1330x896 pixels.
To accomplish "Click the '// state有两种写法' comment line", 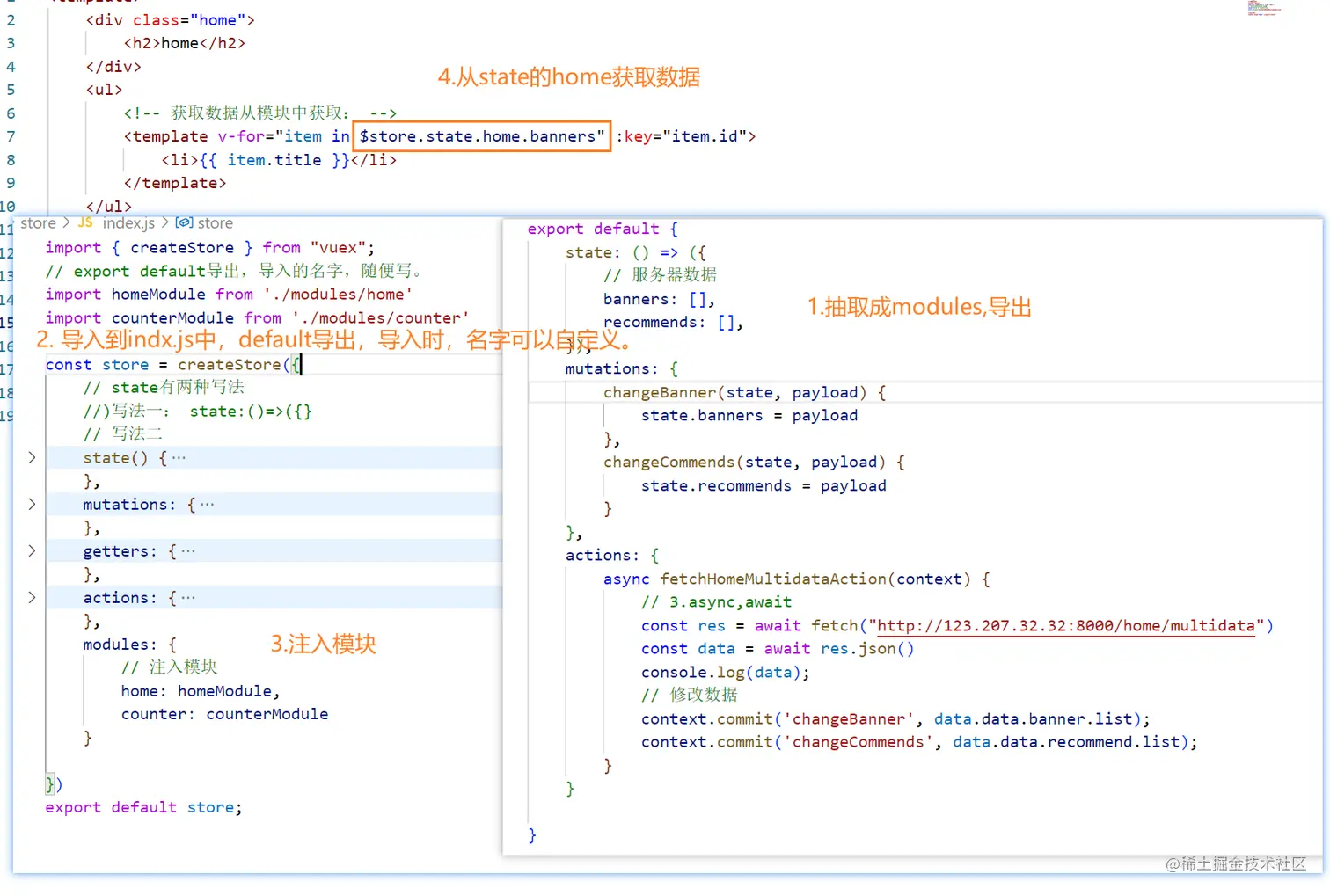I will pyautogui.click(x=164, y=388).
